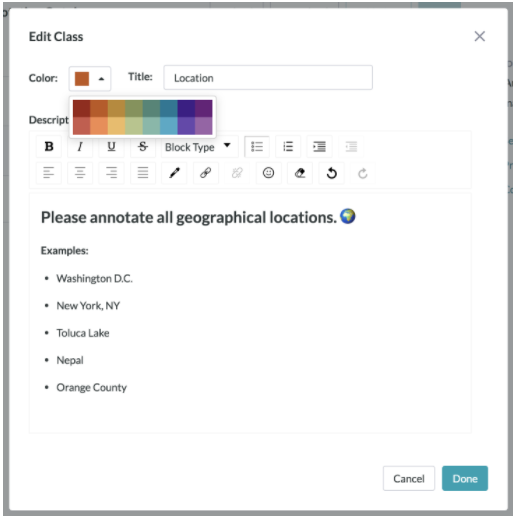Click the Done button
This screenshot has height=516, width=513.
[465, 478]
